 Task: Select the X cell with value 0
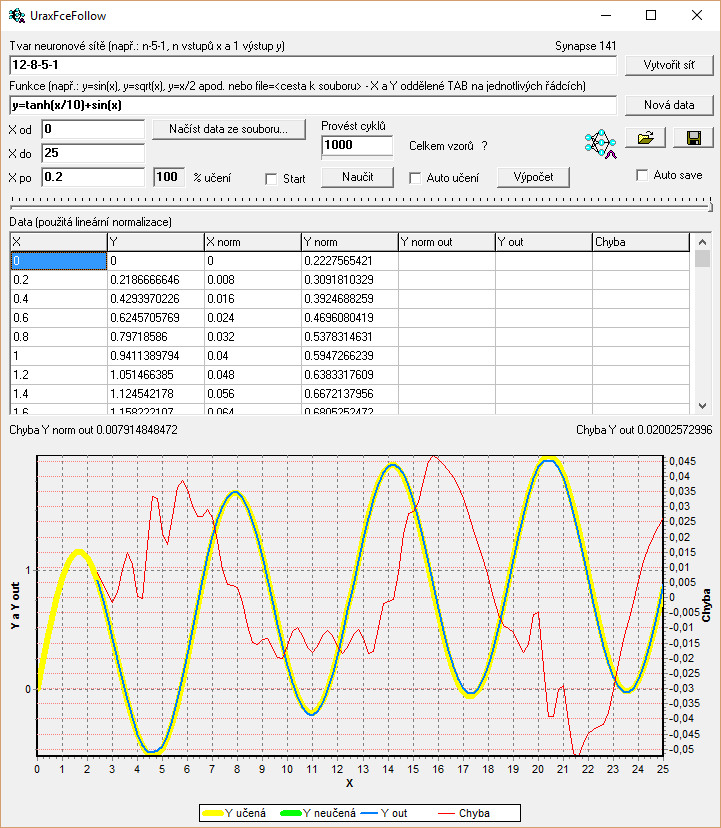59,261
